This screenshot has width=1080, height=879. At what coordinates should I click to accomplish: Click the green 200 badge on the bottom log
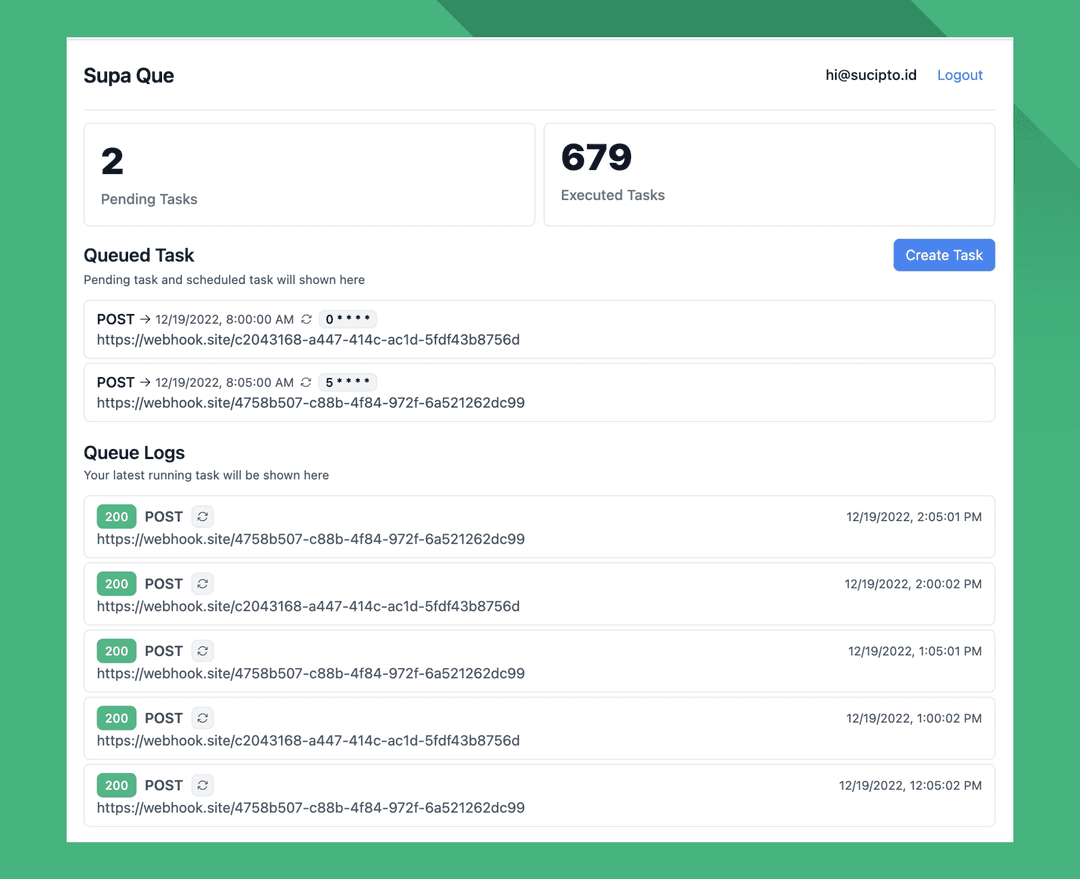pyautogui.click(x=116, y=785)
